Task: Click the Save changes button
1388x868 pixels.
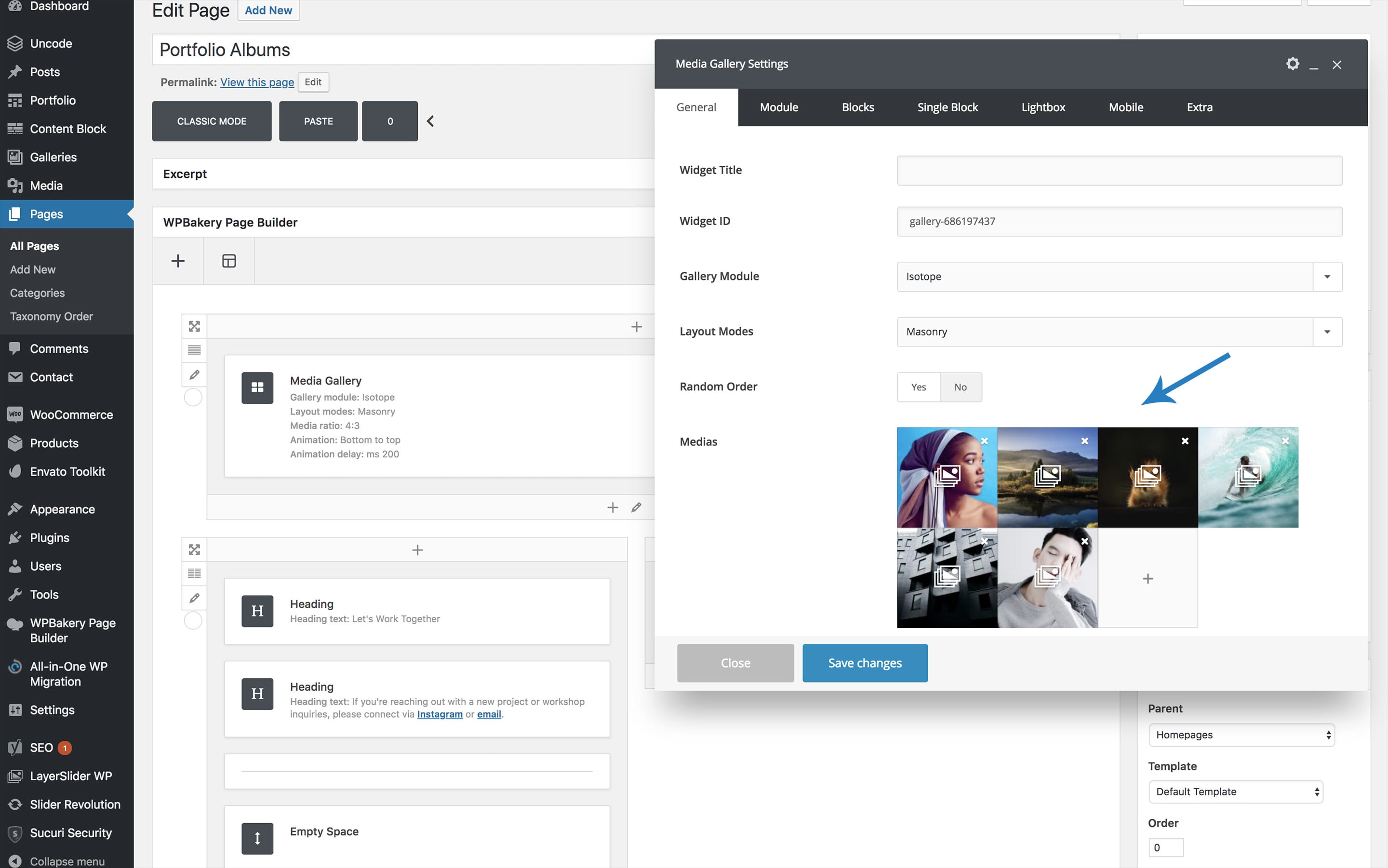Action: click(x=865, y=663)
